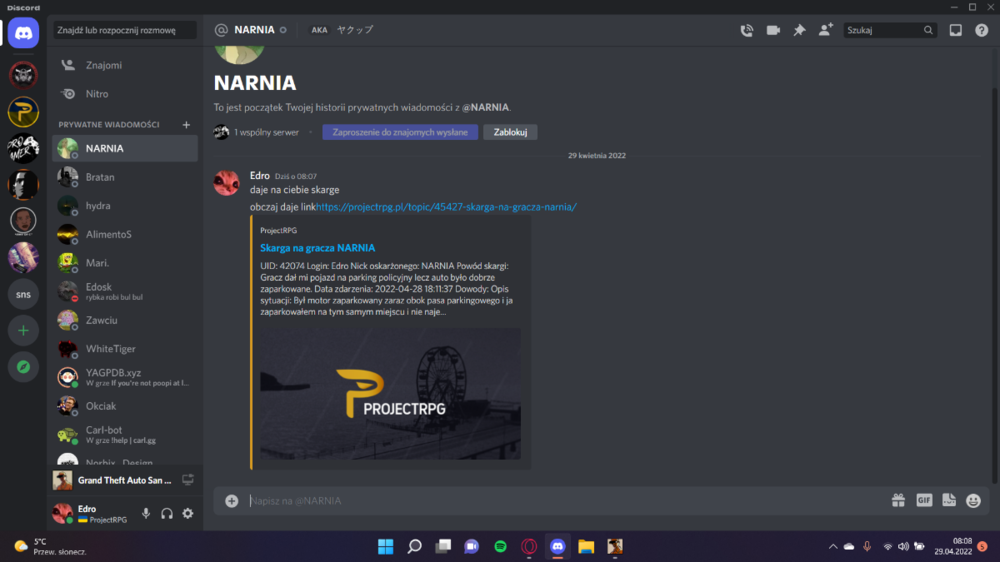The image size is (1000, 562).
Task: Focus the Znajdź lub rozpocznij rozmowę field
Action: coord(125,30)
